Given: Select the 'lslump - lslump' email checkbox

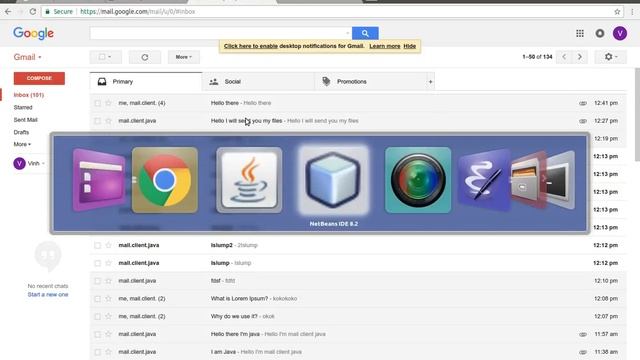Looking at the screenshot, I should click(x=98, y=263).
